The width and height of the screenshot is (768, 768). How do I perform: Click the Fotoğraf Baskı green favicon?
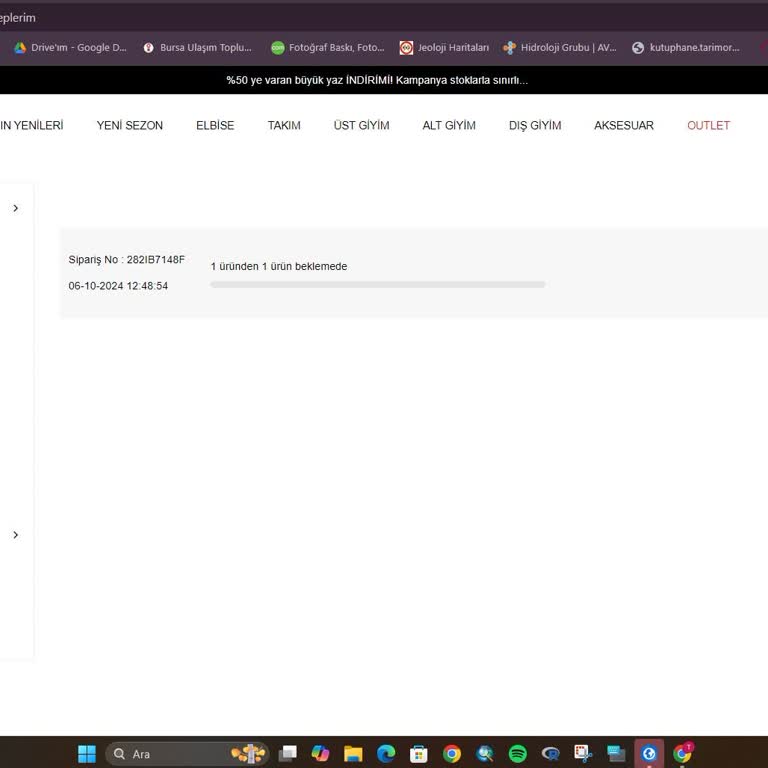click(x=278, y=48)
